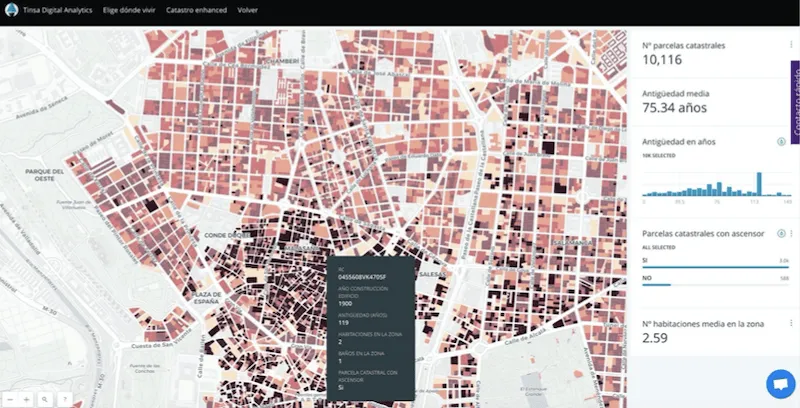
Task: Open options for Nº habitaciones media widget
Action: click(791, 323)
